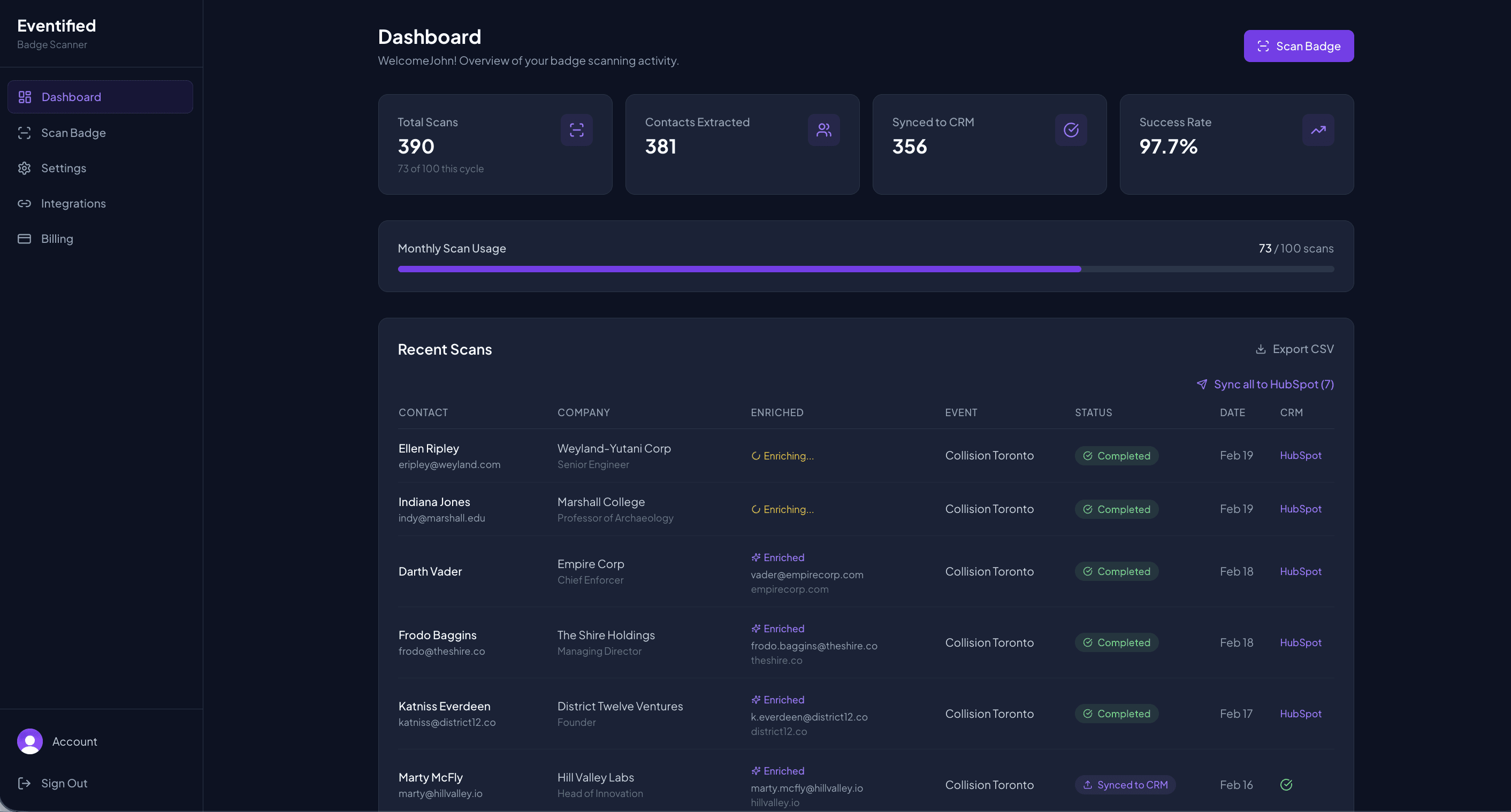Click Synced to CRM badge for Marty McFly
The height and width of the screenshot is (812, 1511).
point(1125,784)
